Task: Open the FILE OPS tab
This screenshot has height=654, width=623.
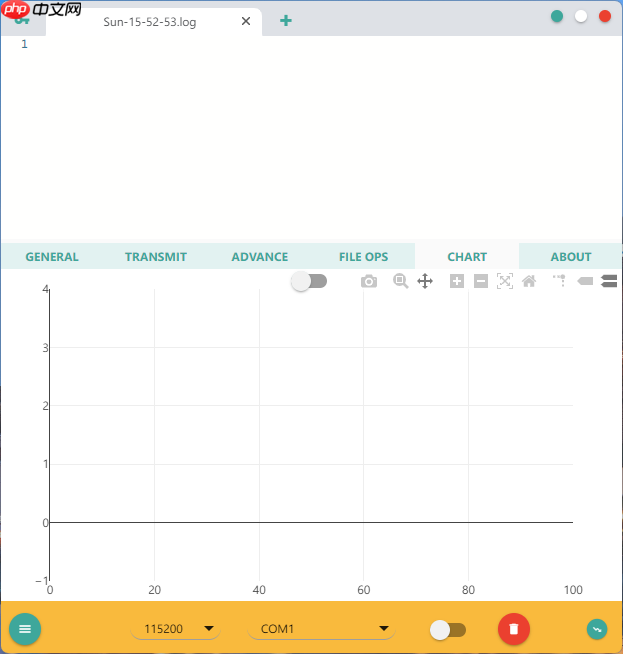Action: (363, 257)
